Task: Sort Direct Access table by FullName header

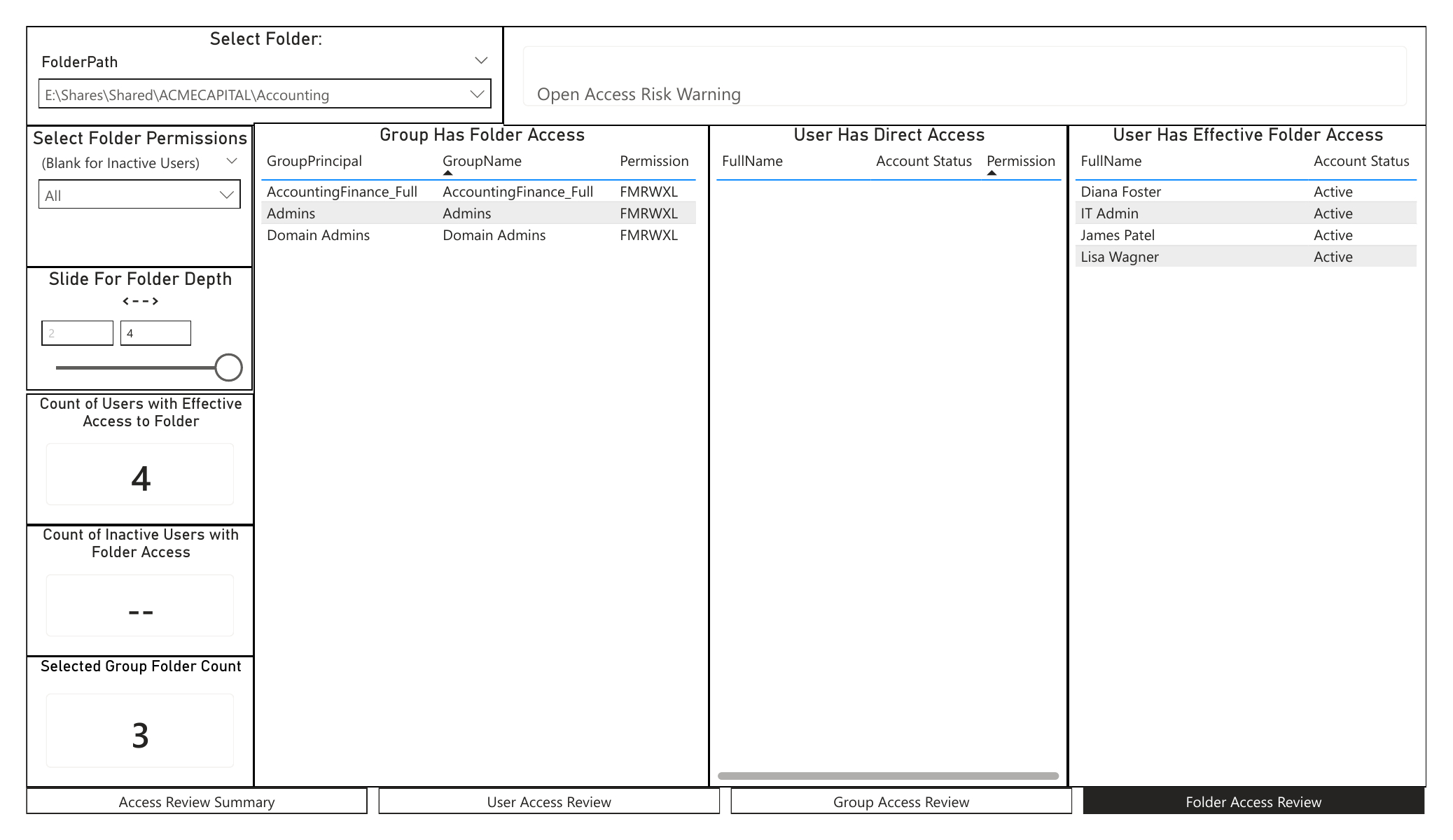Action: tap(752, 161)
